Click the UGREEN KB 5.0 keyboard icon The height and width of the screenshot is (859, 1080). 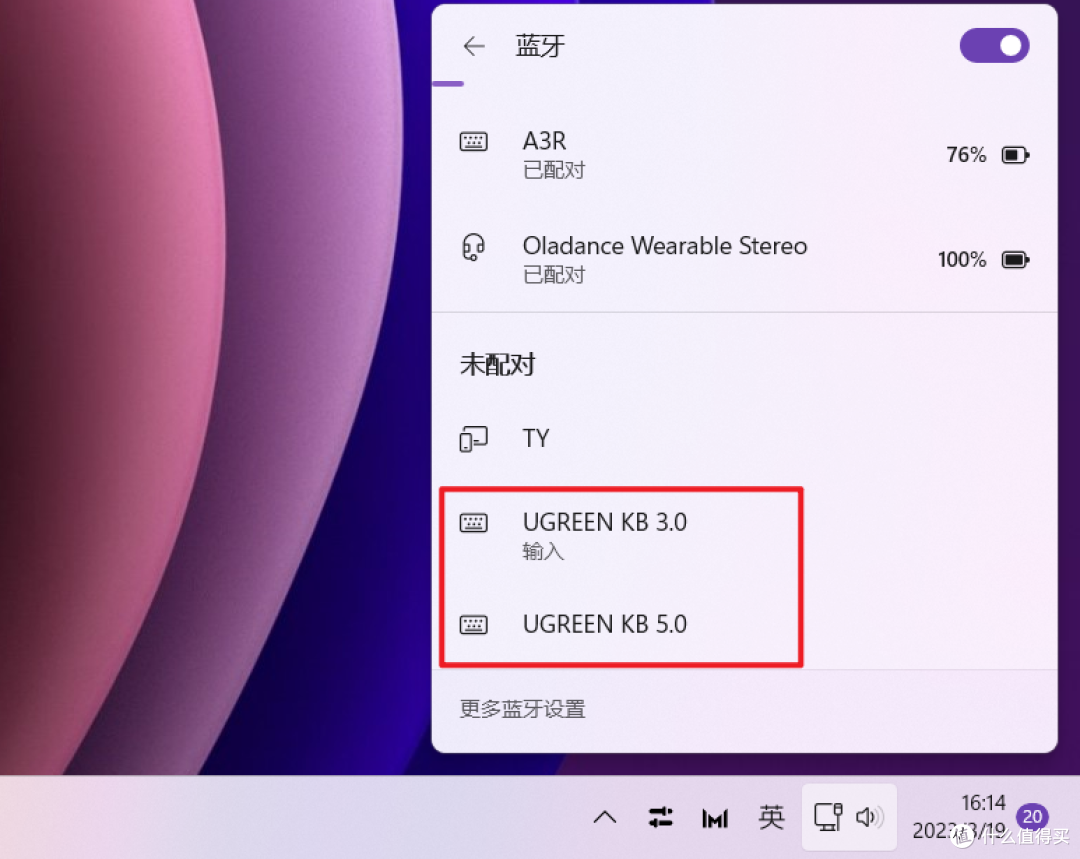tap(473, 625)
